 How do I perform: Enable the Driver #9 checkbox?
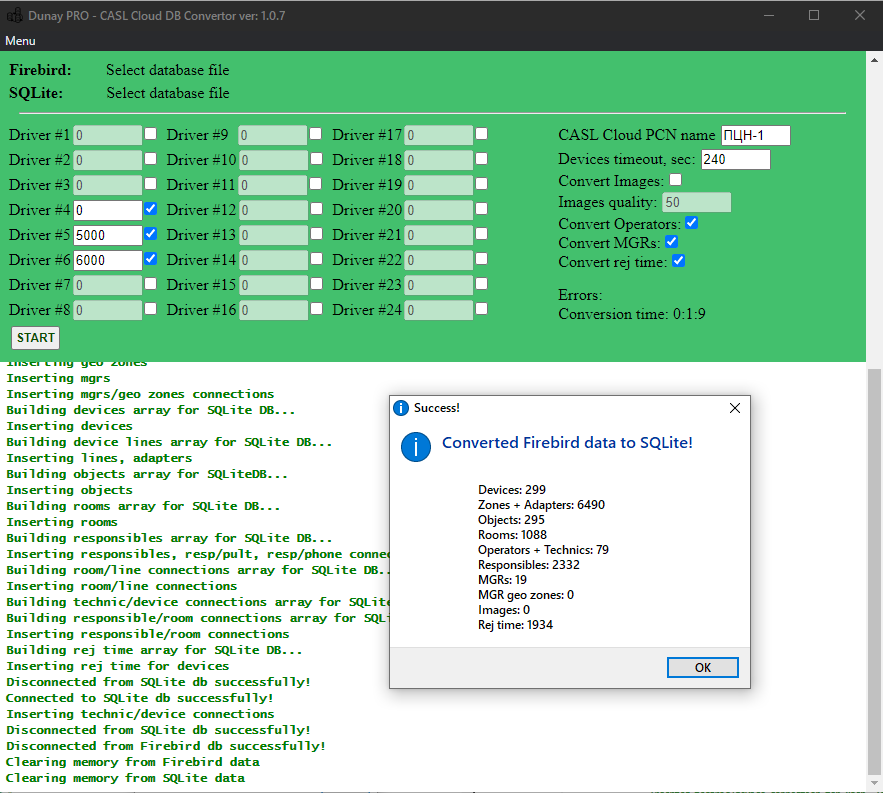click(x=316, y=134)
